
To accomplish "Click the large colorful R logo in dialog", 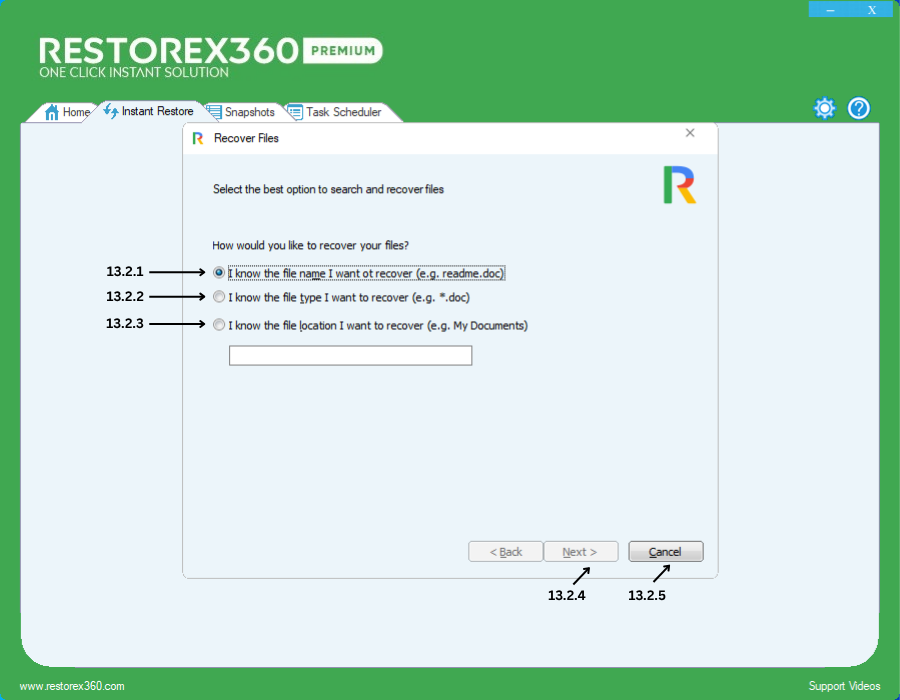I will pyautogui.click(x=679, y=185).
